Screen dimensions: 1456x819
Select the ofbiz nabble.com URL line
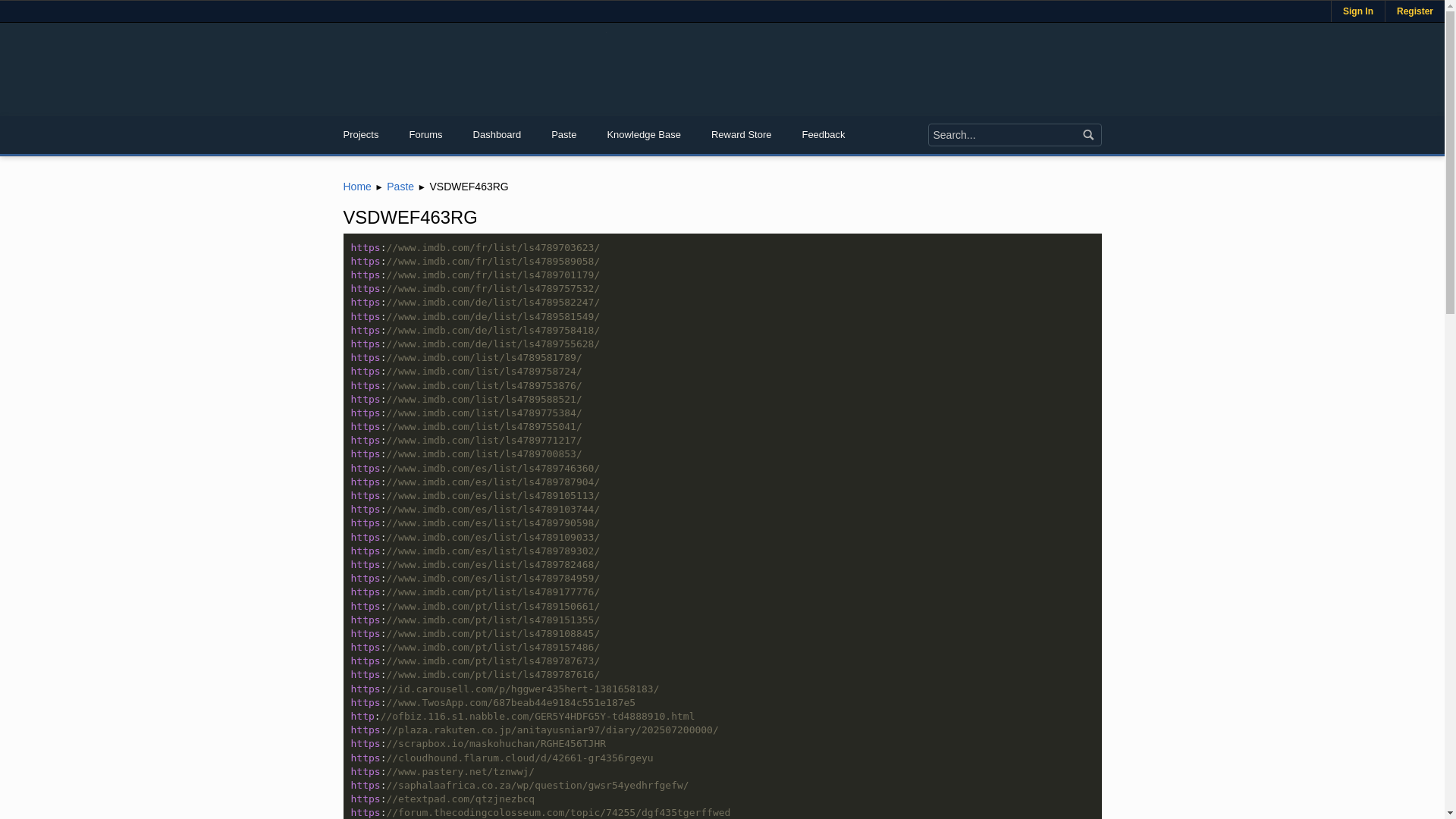[522, 717]
